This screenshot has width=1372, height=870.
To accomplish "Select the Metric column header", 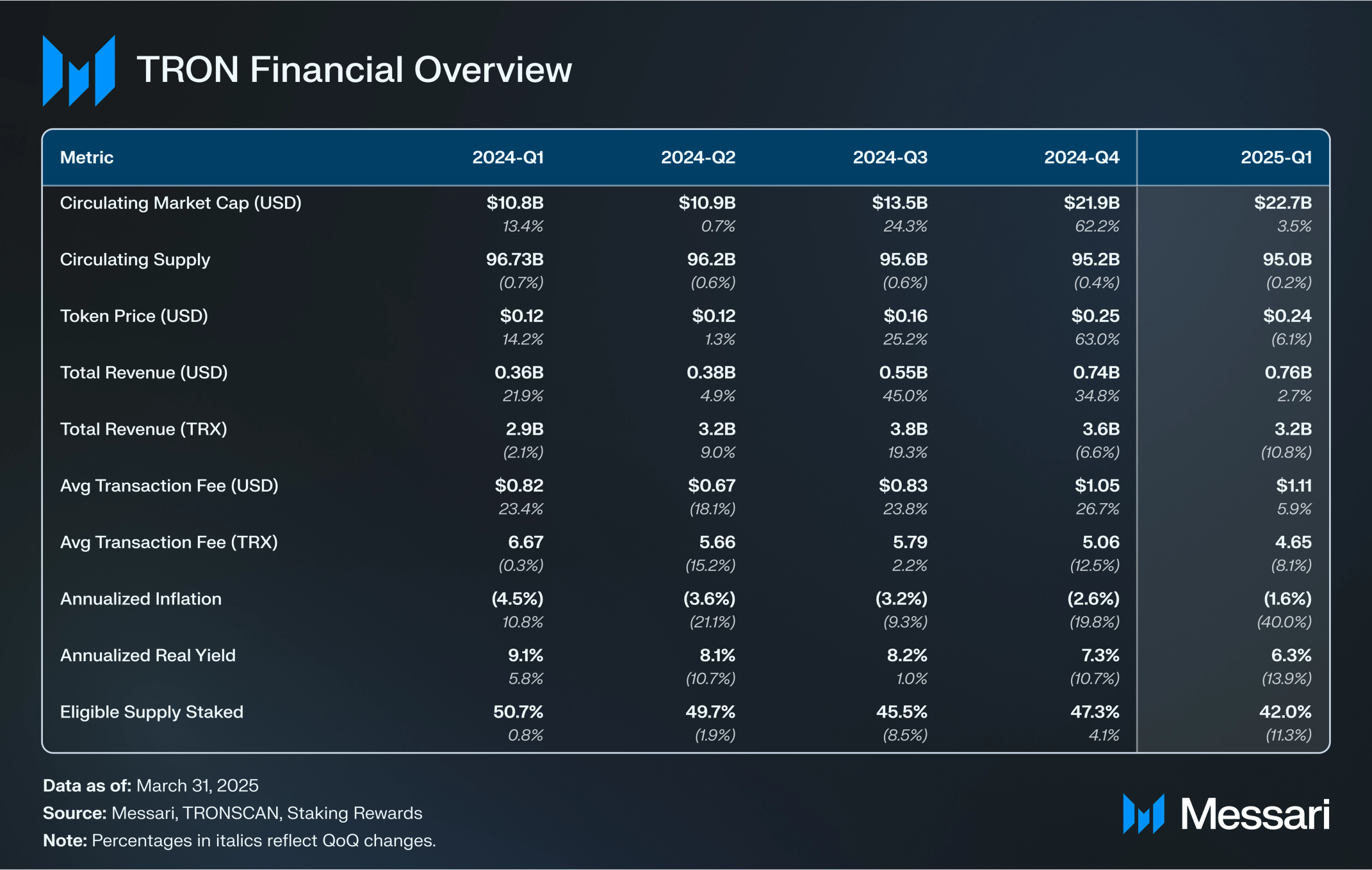I will 86,157.
